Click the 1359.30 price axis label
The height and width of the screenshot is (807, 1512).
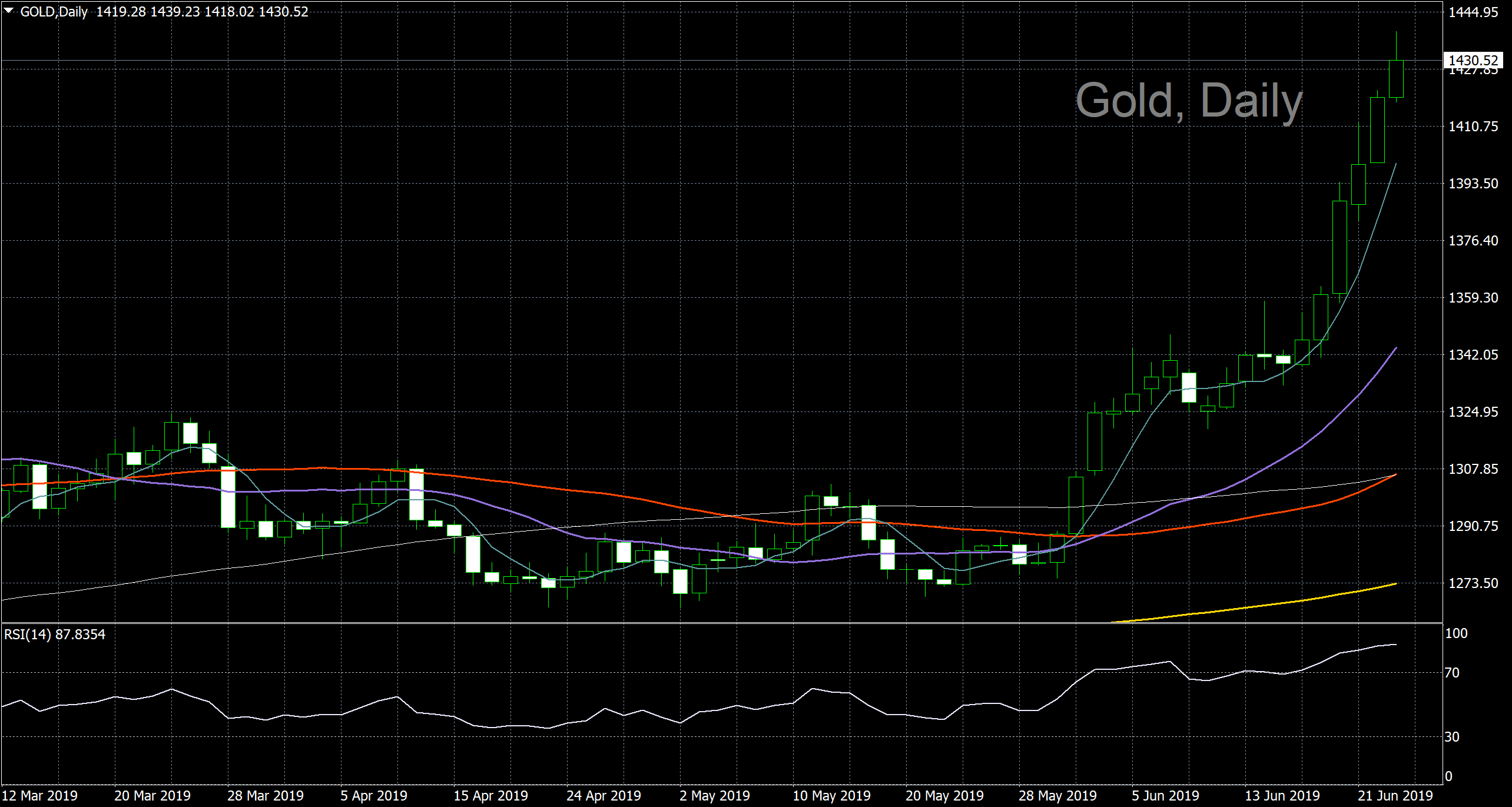[x=1473, y=298]
